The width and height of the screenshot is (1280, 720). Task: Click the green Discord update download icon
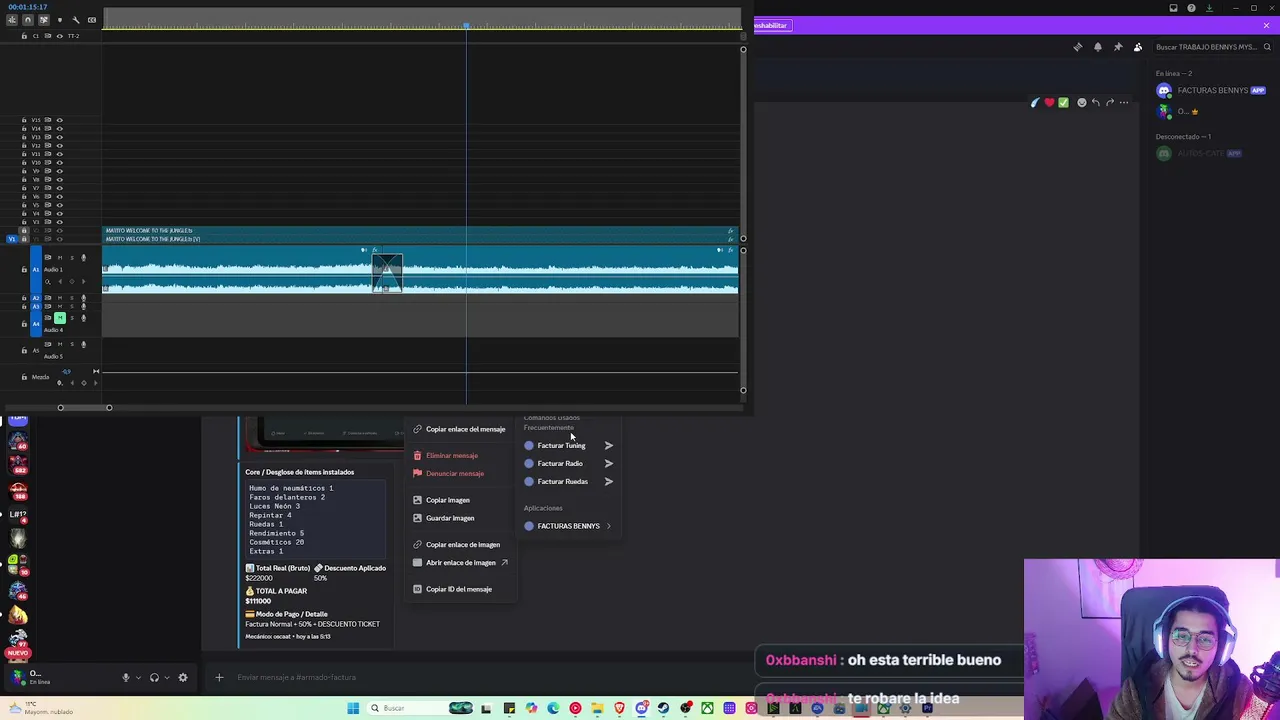tap(1209, 8)
